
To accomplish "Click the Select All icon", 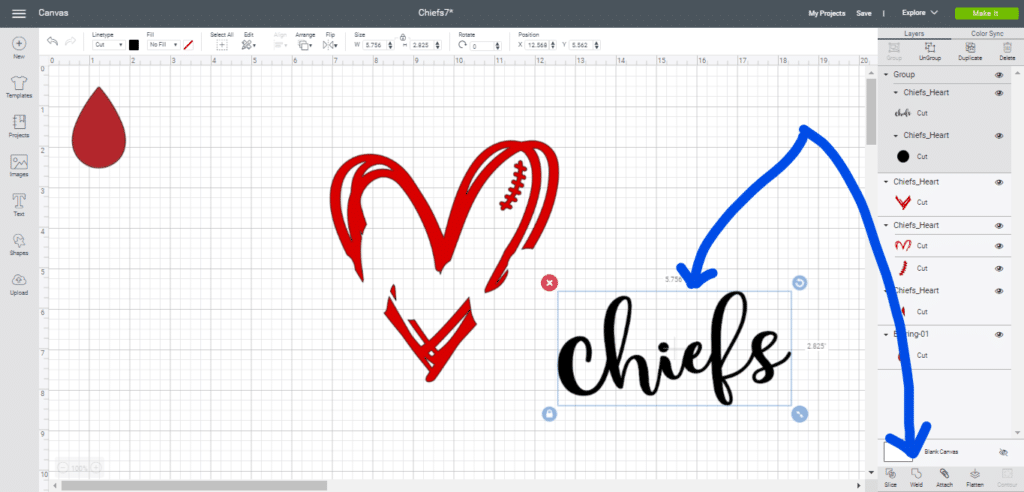I will pos(221,45).
